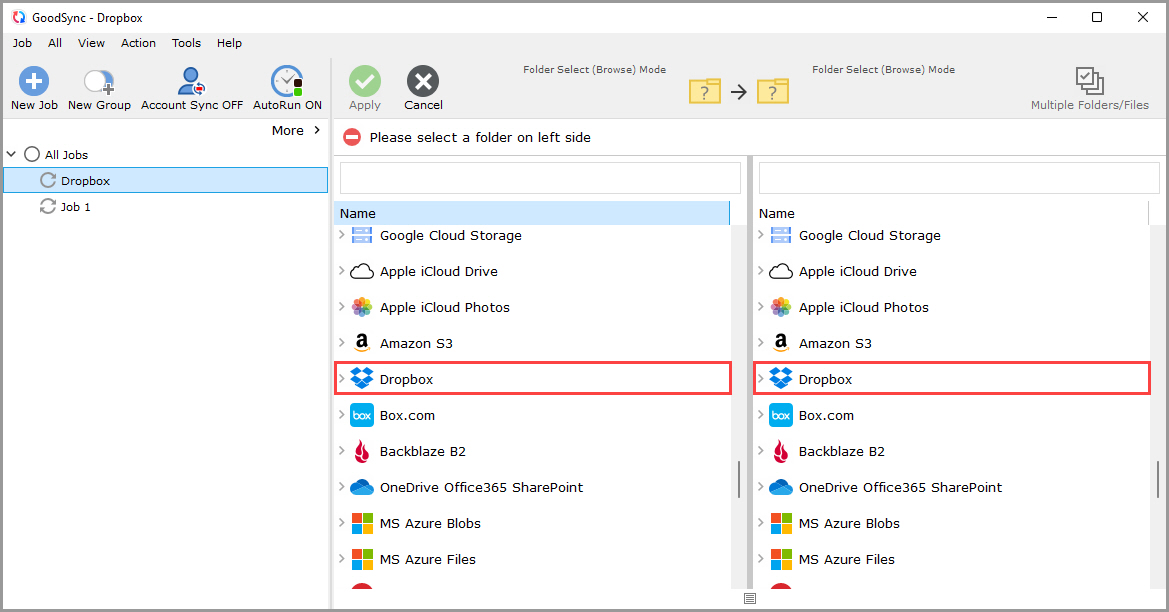The height and width of the screenshot is (612, 1169).
Task: Expand Google Cloud Storage in left pane
Action: coord(341,235)
